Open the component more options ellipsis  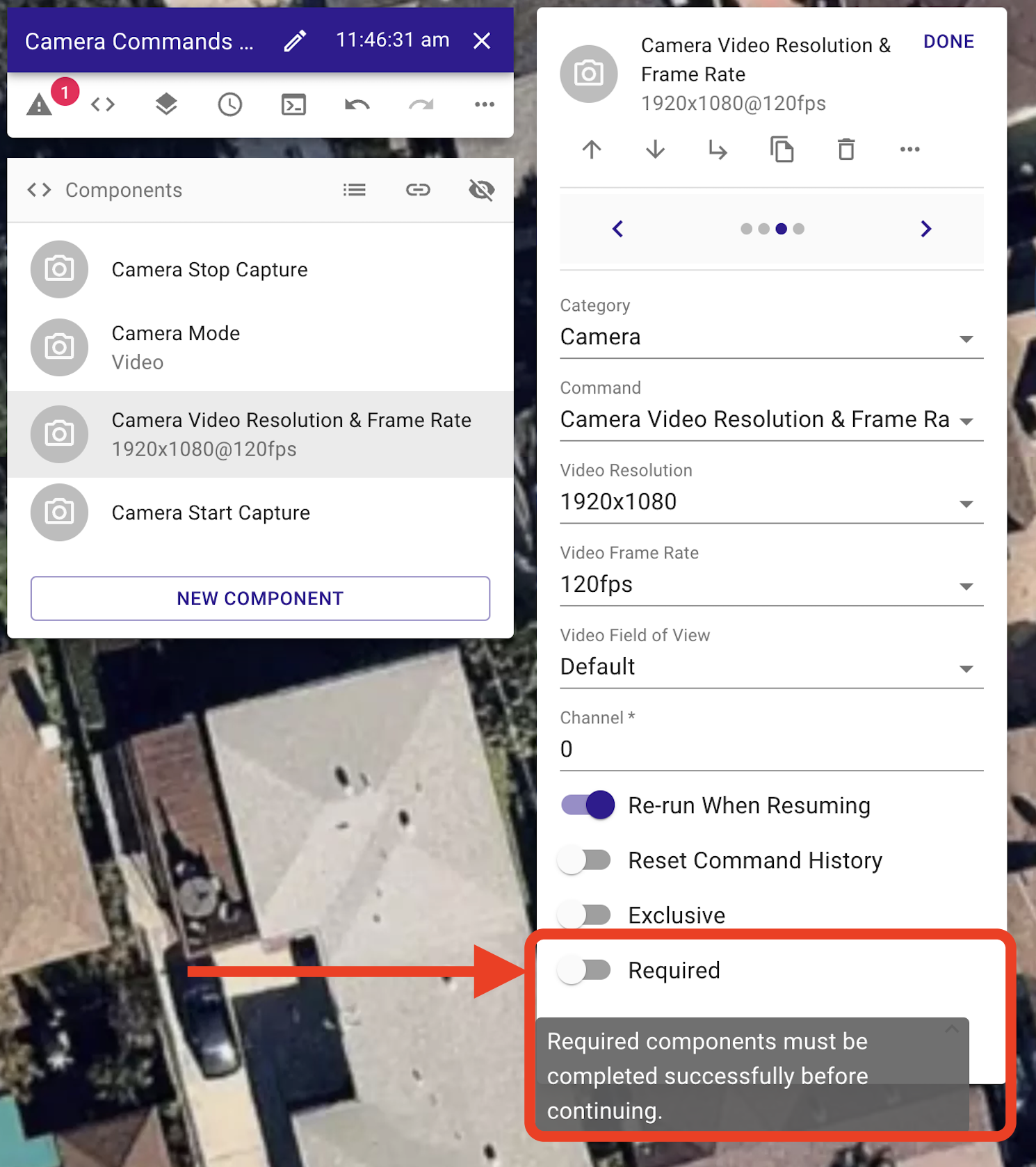click(909, 150)
